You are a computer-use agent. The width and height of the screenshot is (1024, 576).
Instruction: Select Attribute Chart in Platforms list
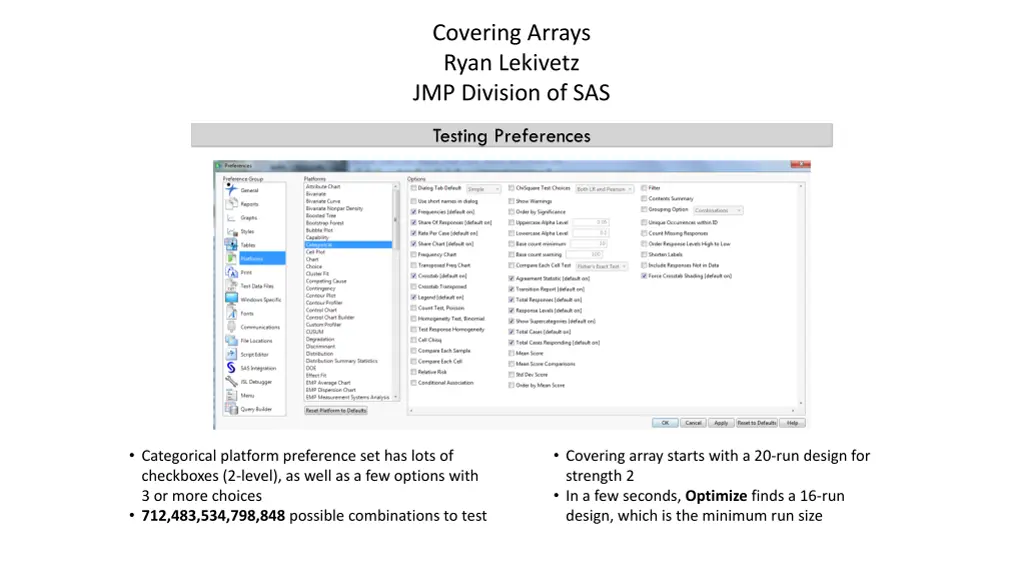(x=323, y=187)
